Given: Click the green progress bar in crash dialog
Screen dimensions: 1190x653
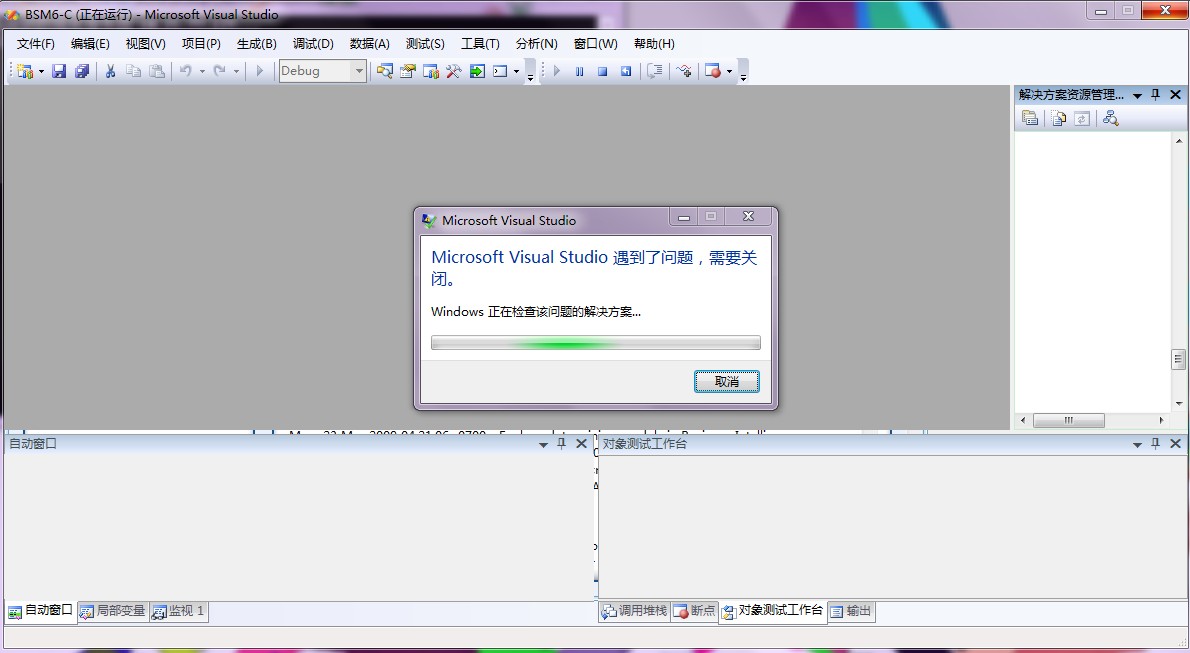Looking at the screenshot, I should pos(596,343).
